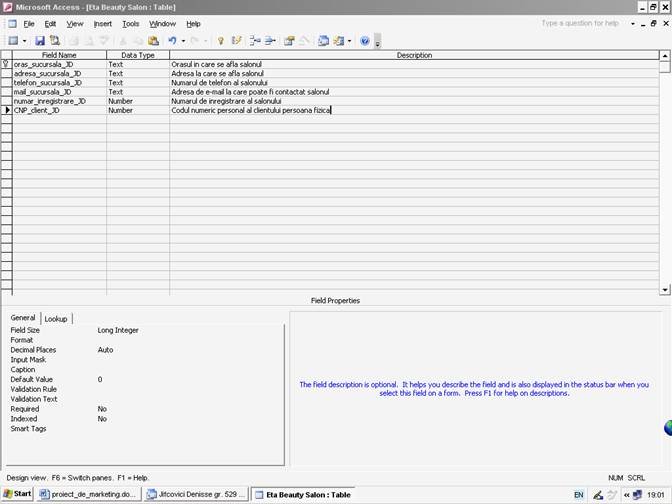Click field name mail_sucursala_JD

coord(42,92)
